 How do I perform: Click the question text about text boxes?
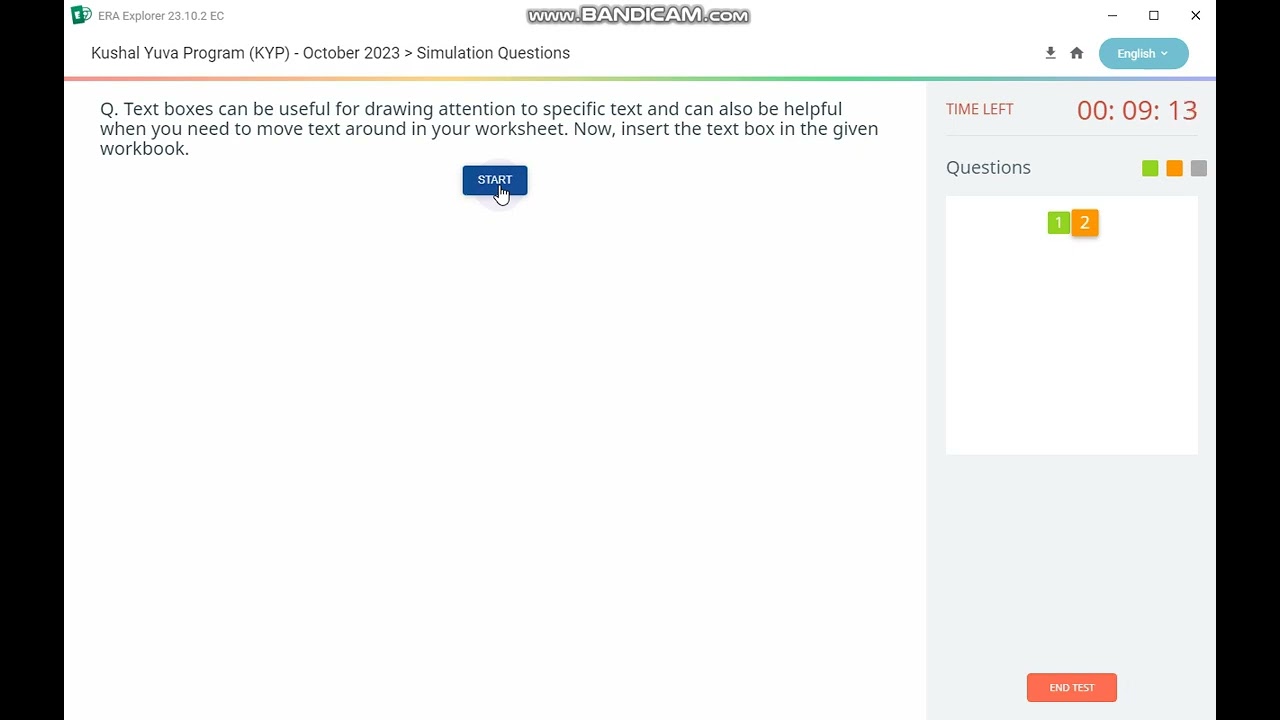point(489,128)
